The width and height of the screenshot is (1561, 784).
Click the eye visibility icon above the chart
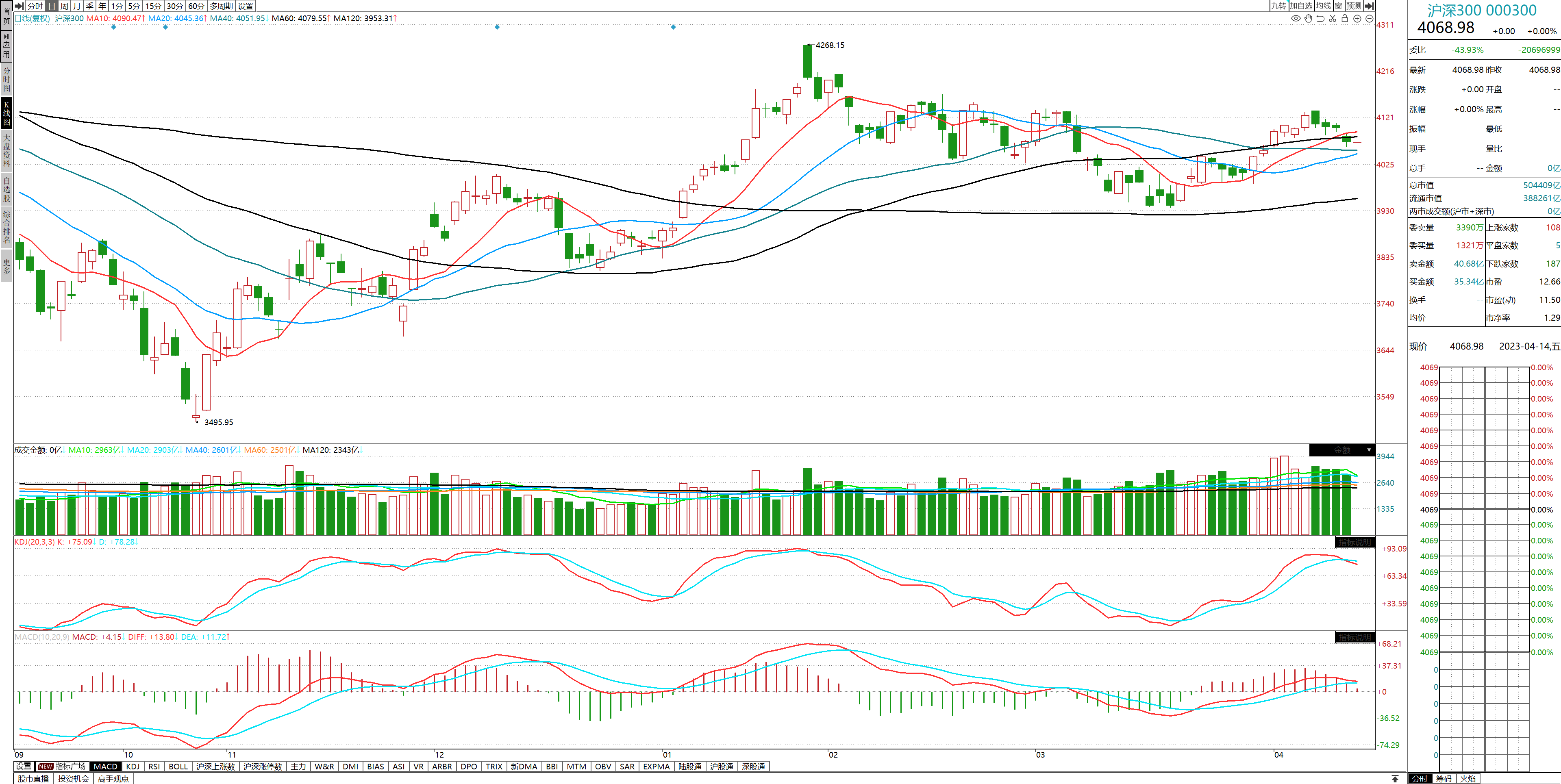point(1296,19)
